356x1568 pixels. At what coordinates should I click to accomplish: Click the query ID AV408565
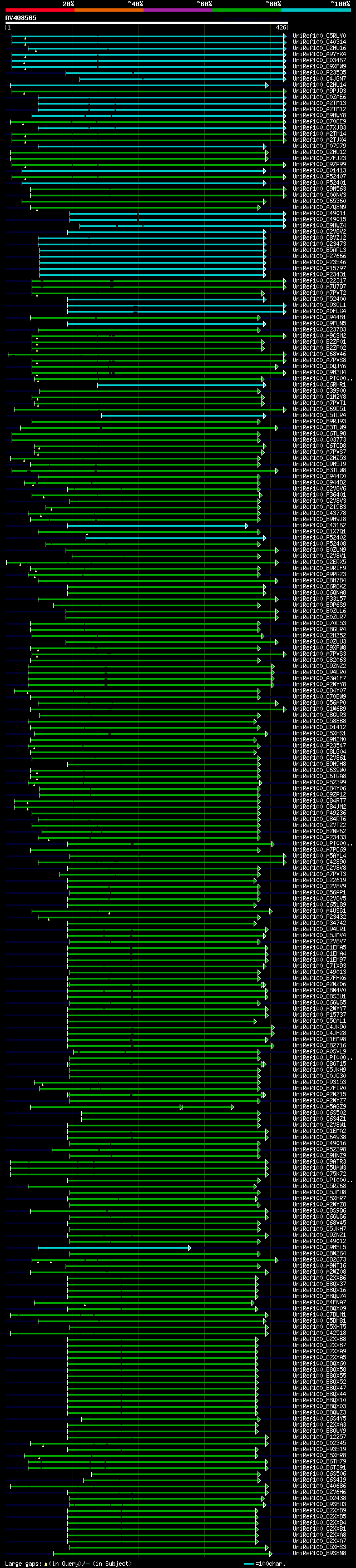(21, 18)
